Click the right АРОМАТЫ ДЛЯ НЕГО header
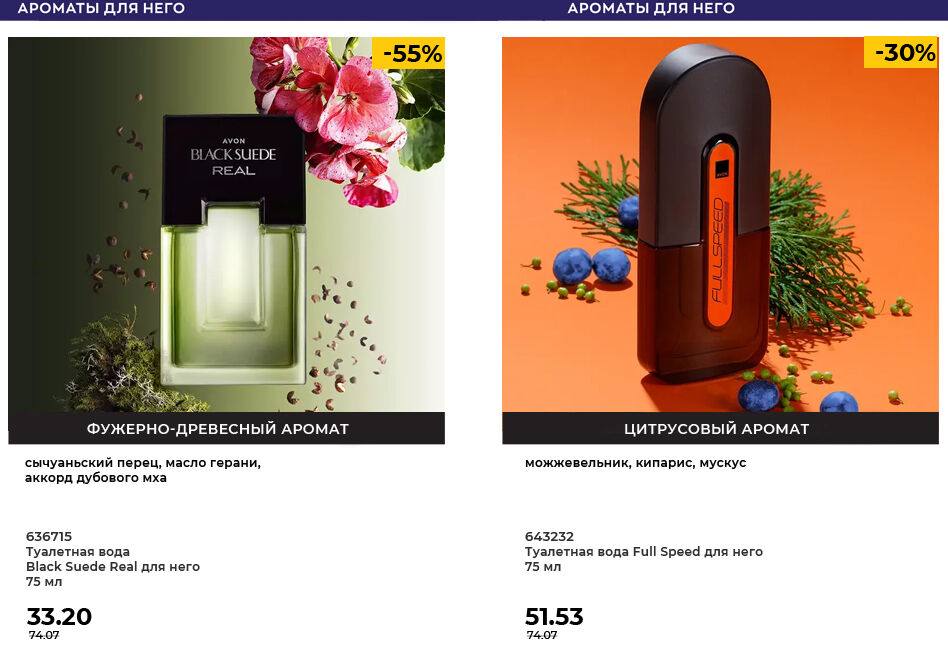Viewport: 948px width, 652px height. tap(651, 8)
